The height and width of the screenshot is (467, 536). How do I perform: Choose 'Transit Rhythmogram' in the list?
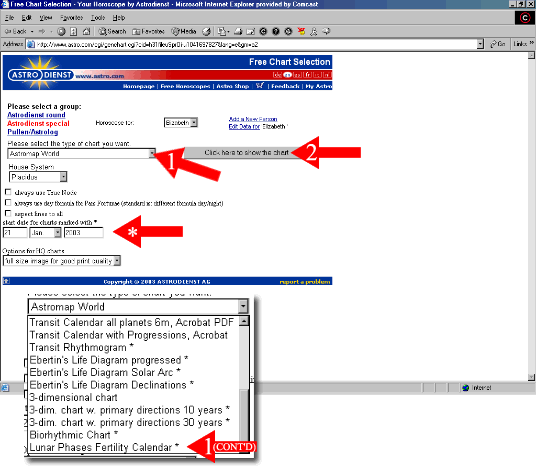(81, 347)
